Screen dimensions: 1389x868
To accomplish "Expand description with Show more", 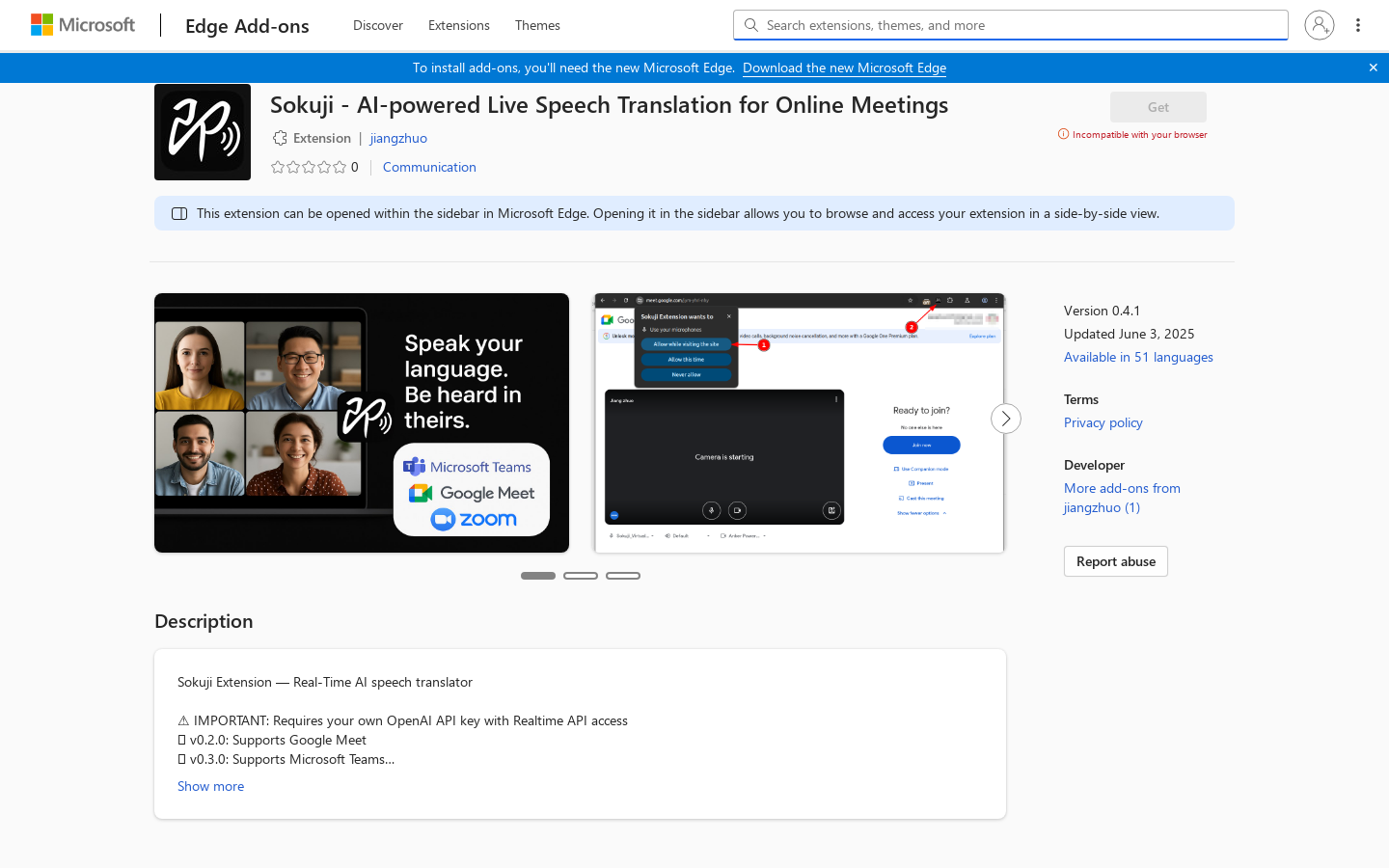I will coord(210,786).
